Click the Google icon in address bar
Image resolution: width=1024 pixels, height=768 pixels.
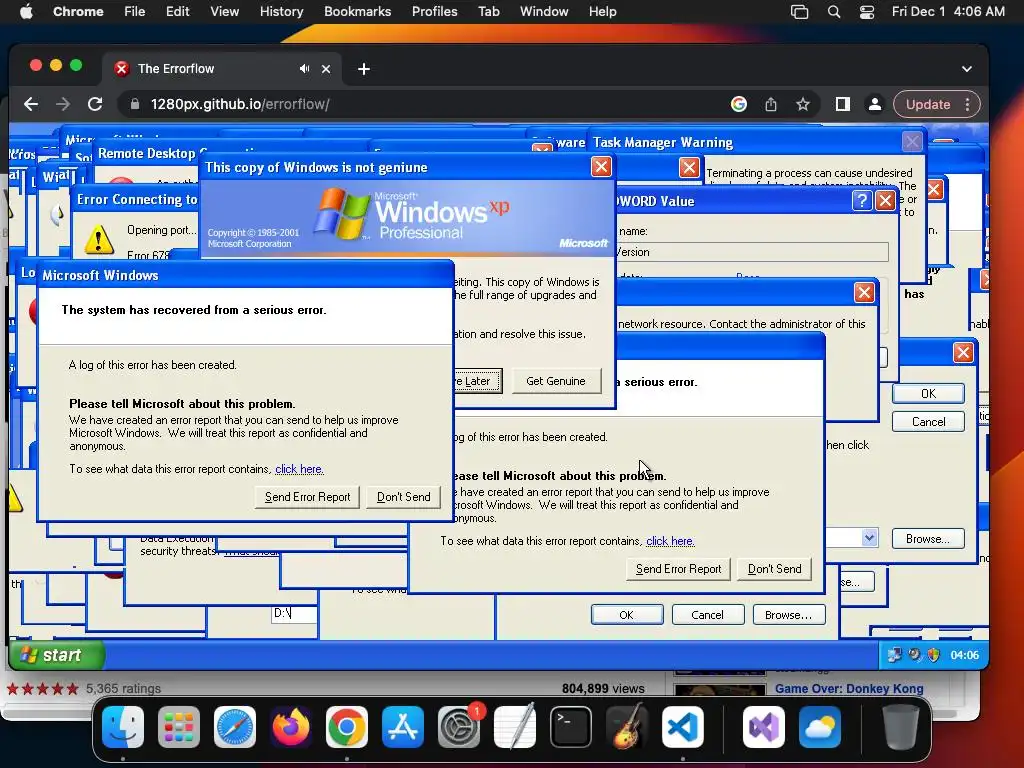point(739,104)
